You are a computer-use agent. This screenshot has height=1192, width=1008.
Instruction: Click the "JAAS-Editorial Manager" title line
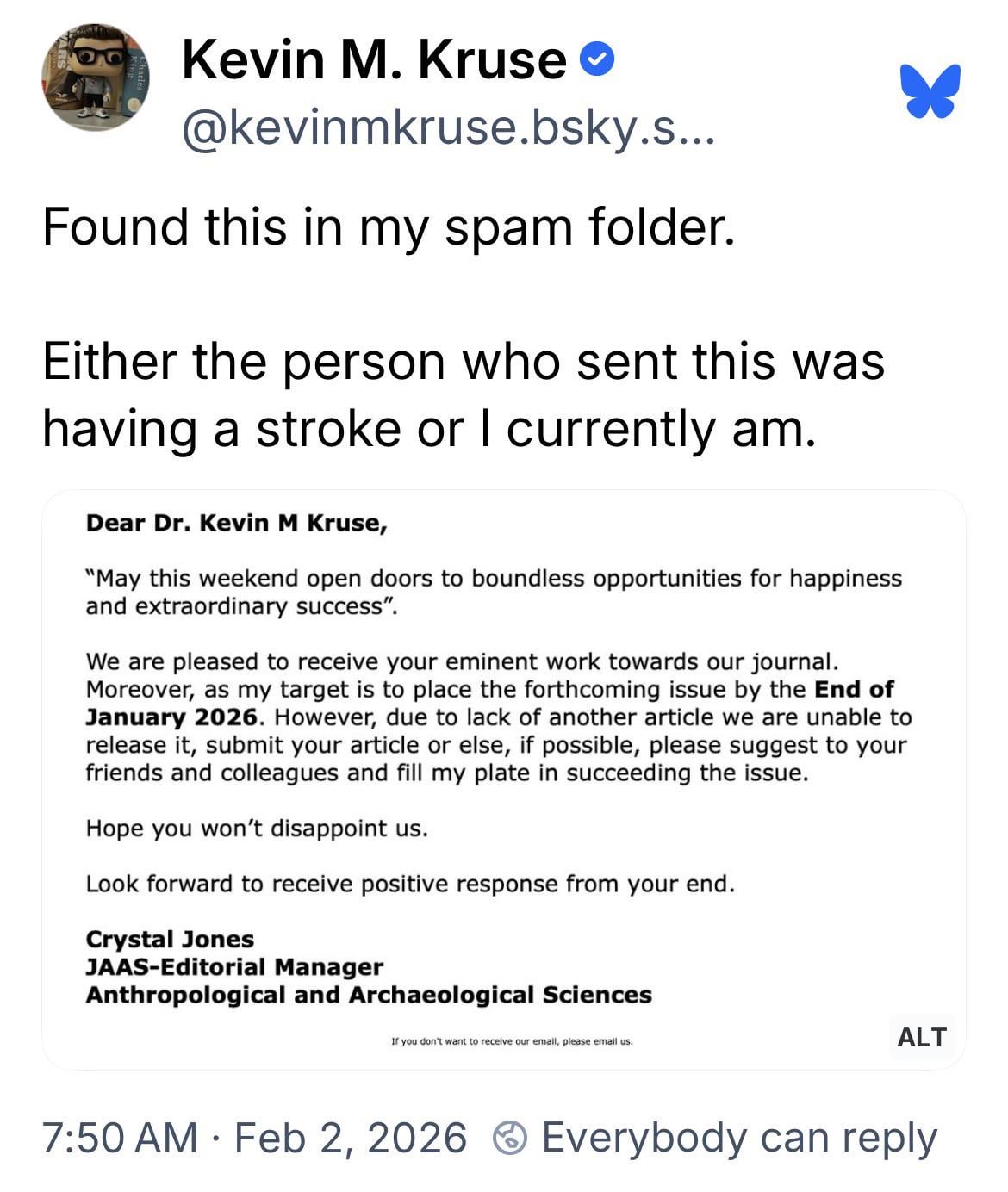(234, 967)
